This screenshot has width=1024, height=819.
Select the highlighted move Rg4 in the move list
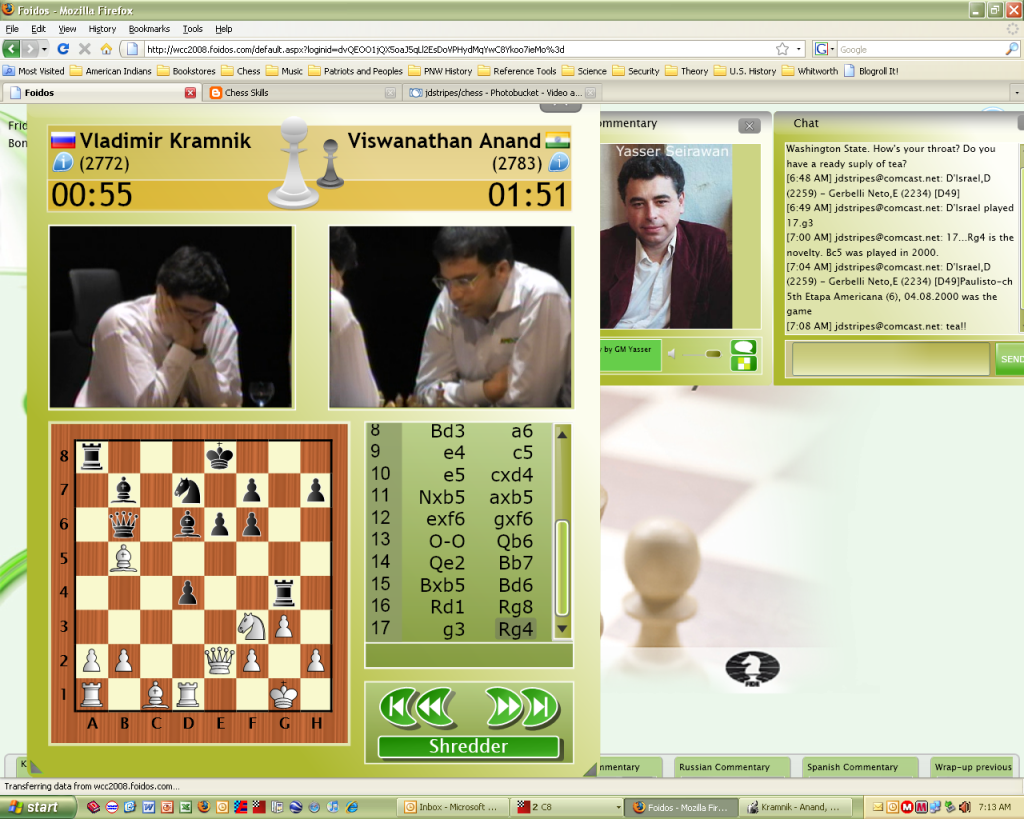click(x=516, y=629)
